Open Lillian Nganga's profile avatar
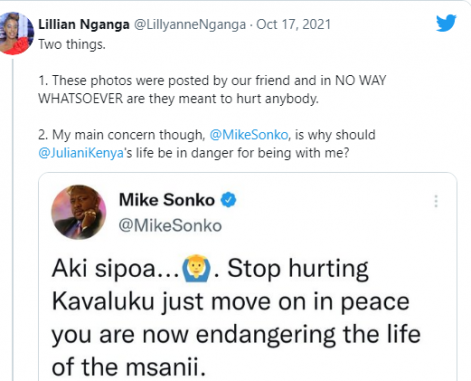471x381 pixels. tap(16, 33)
